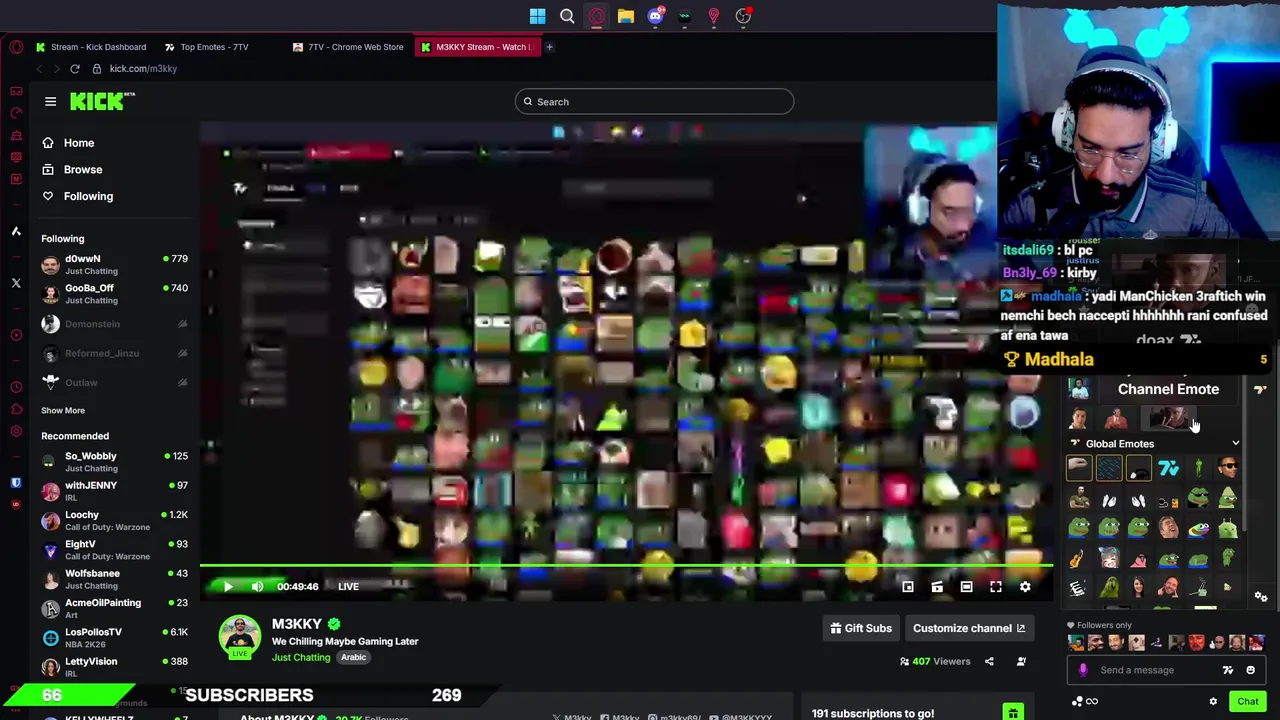The height and width of the screenshot is (720, 1280).
Task: Open Loochy Warzone channel
Action: point(114,521)
